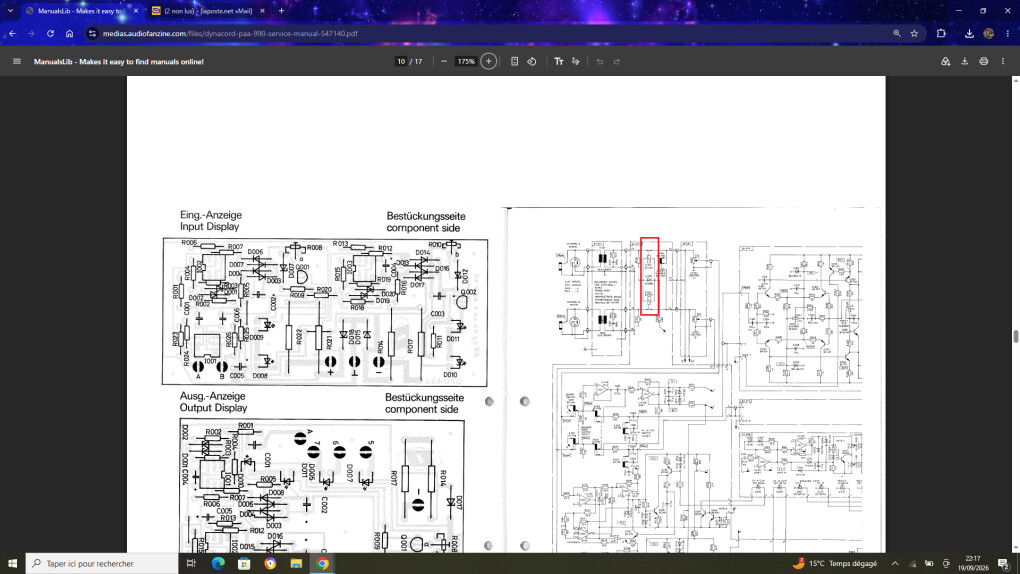
Task: Click the Chrome icon in taskbar
Action: pyautogui.click(x=323, y=564)
